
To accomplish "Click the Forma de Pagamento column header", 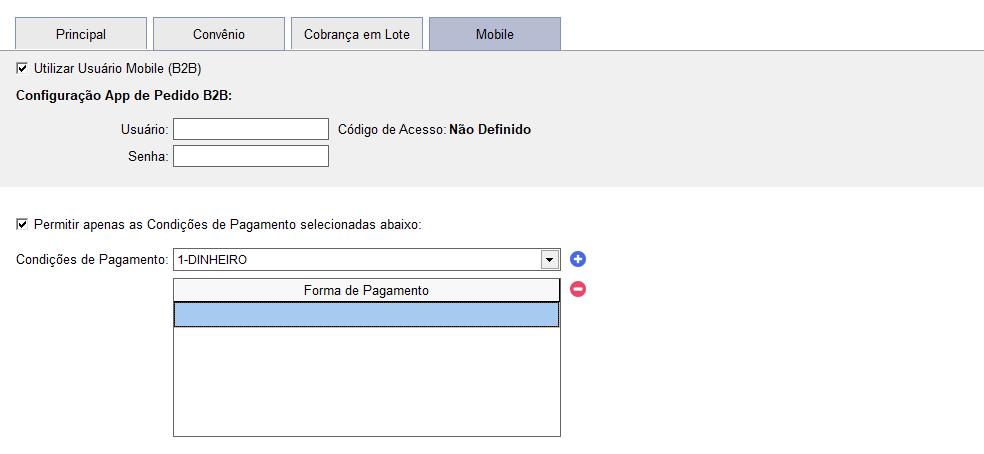I will point(366,290).
